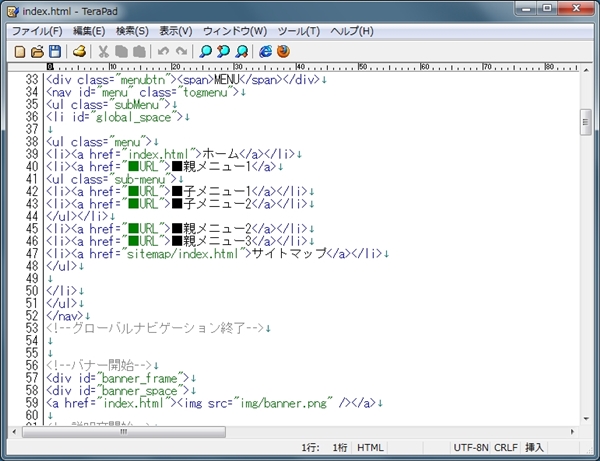Open the ウィンドウ(W) menu

[x=235, y=31]
